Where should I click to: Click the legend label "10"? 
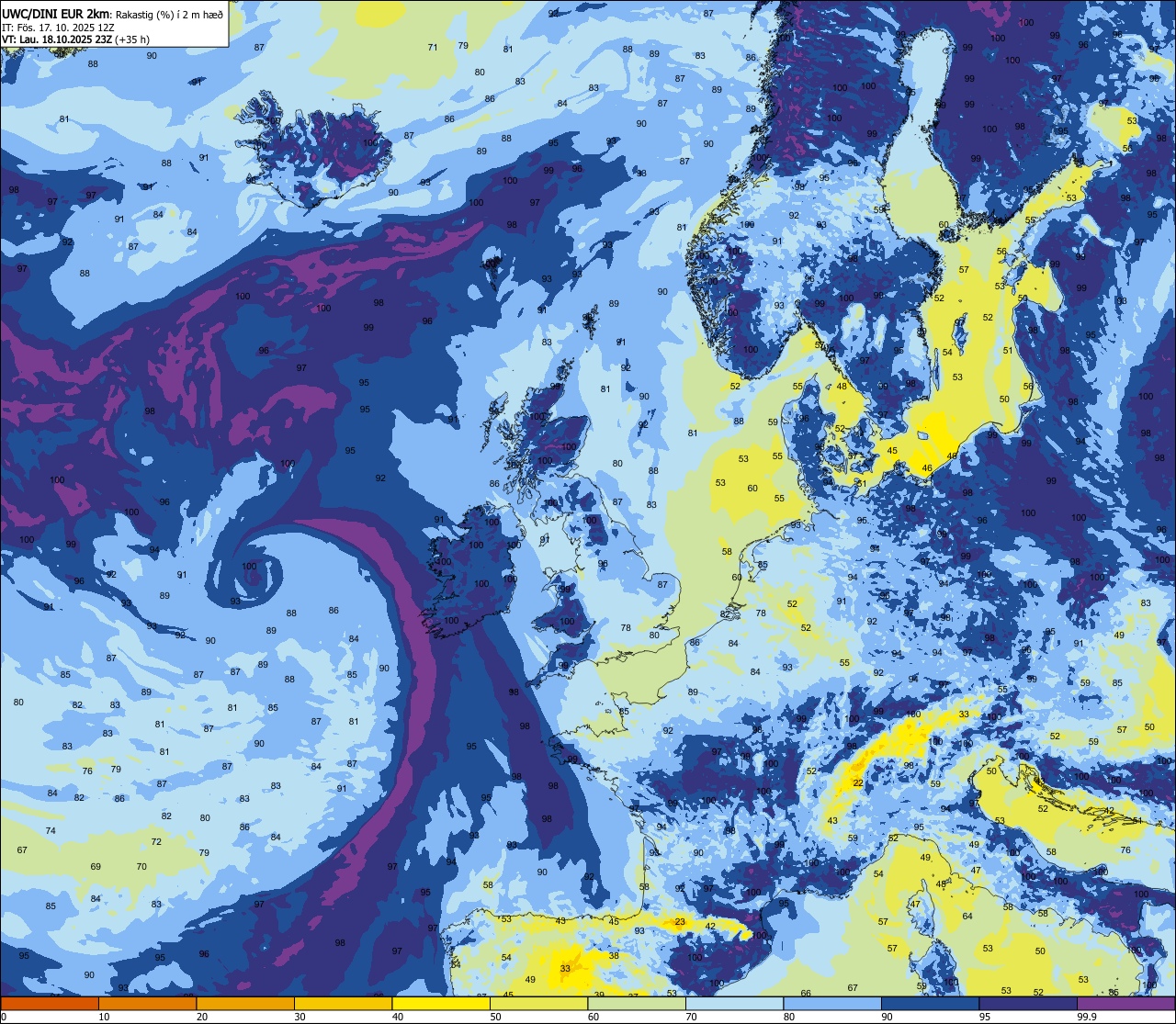pyautogui.click(x=104, y=1017)
